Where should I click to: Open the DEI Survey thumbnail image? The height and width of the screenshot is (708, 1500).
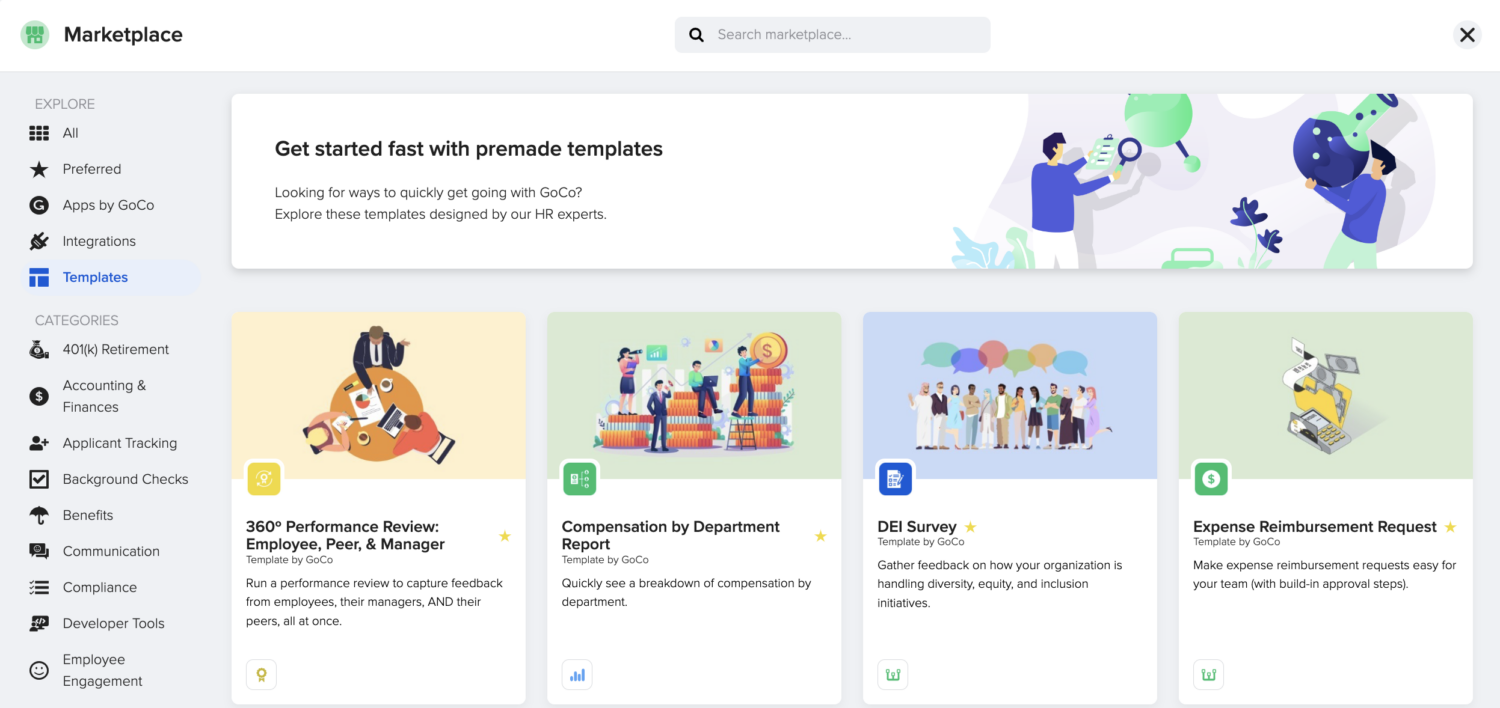(x=1009, y=395)
